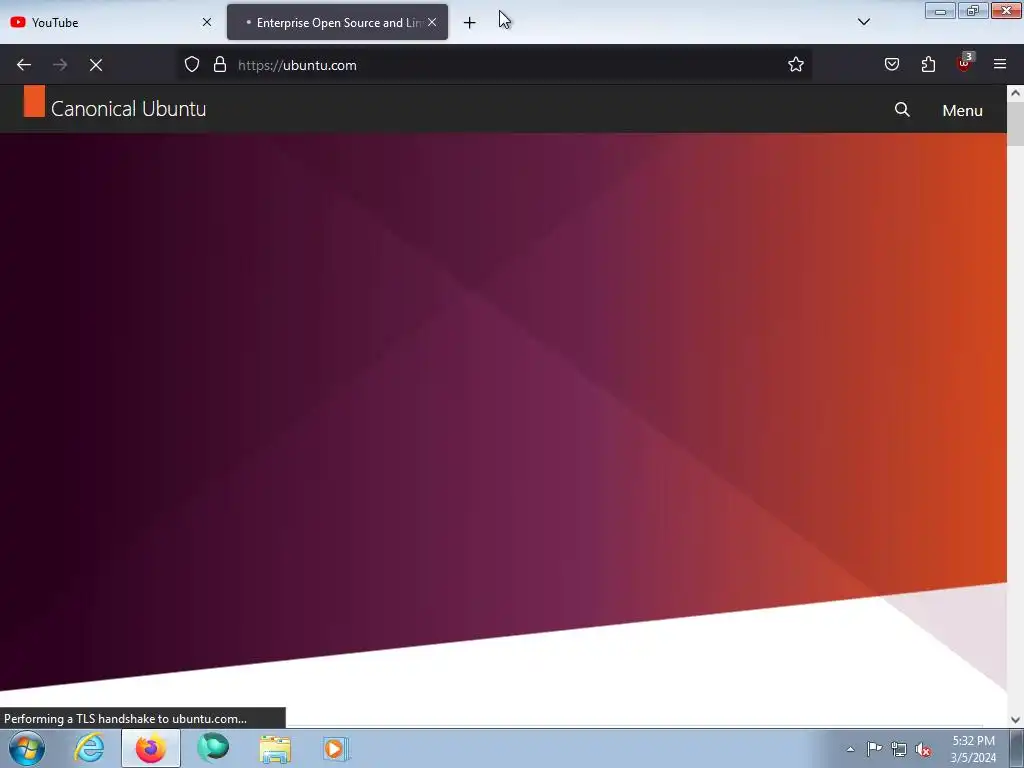Stop loading the ubuntu.com page
Image resolution: width=1024 pixels, height=768 pixels.
tap(96, 65)
